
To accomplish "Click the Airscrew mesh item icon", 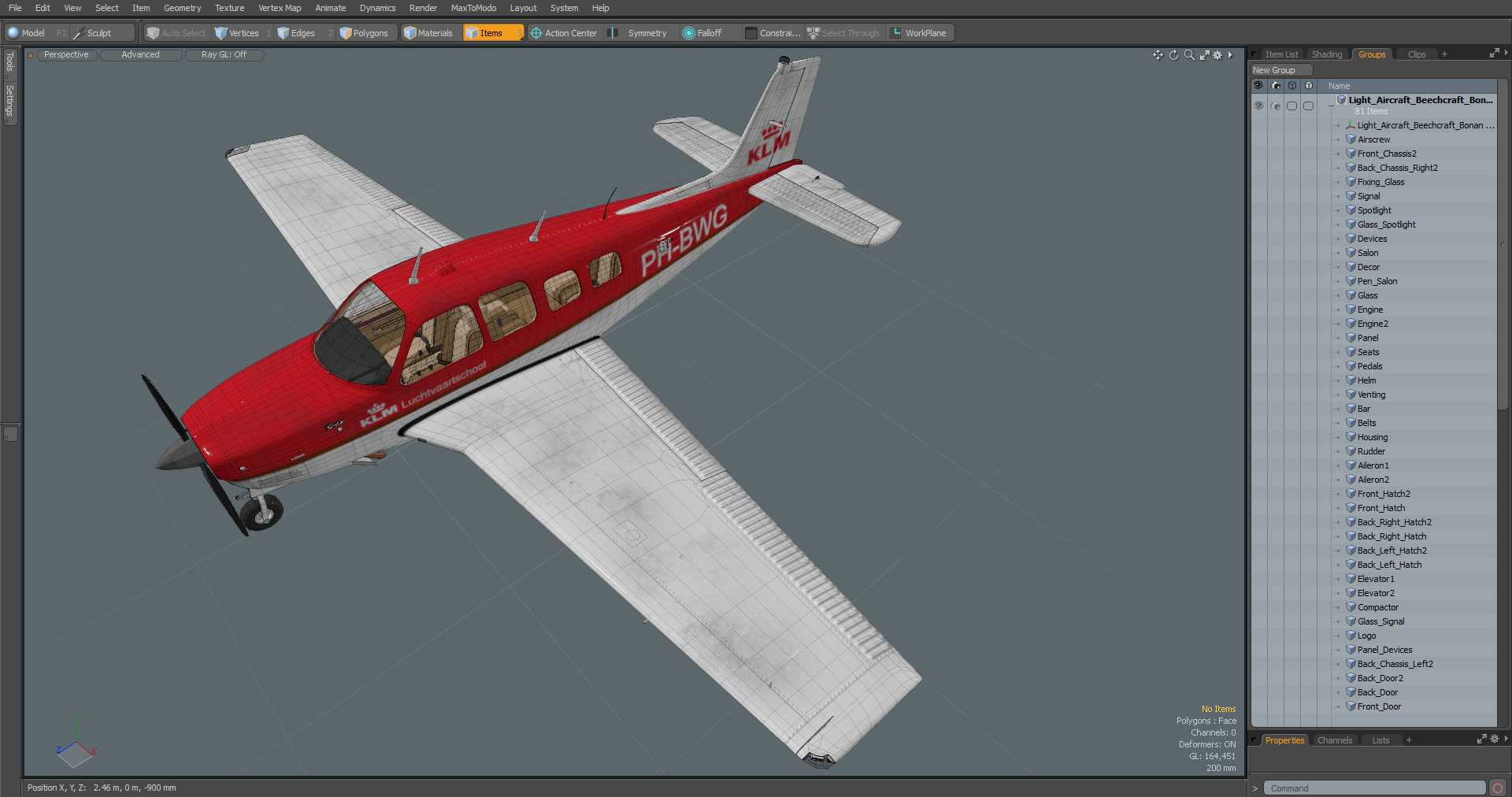I will tap(1351, 139).
